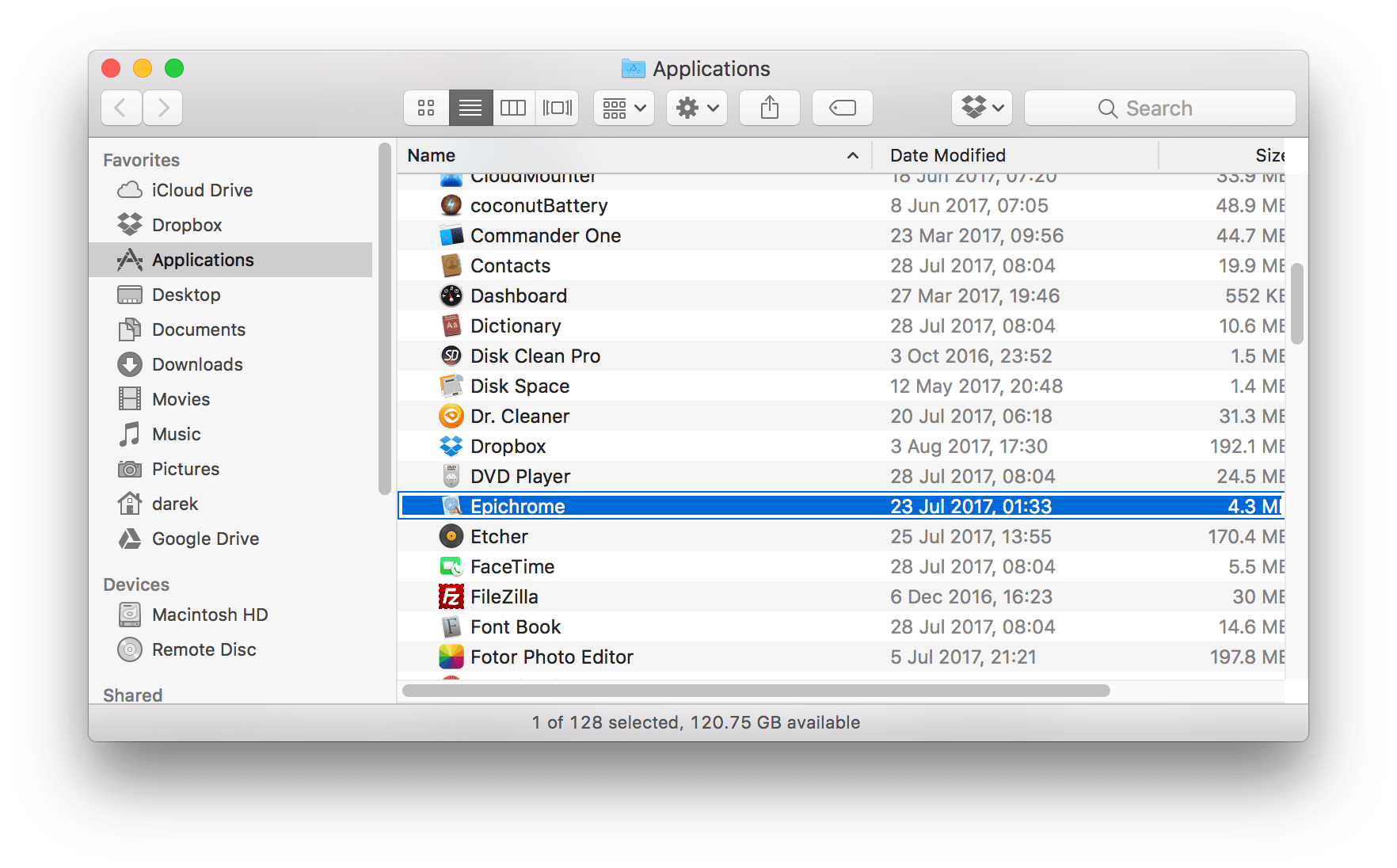Sort by the Date Modified column
The width and height of the screenshot is (1397, 868).
point(1014,155)
